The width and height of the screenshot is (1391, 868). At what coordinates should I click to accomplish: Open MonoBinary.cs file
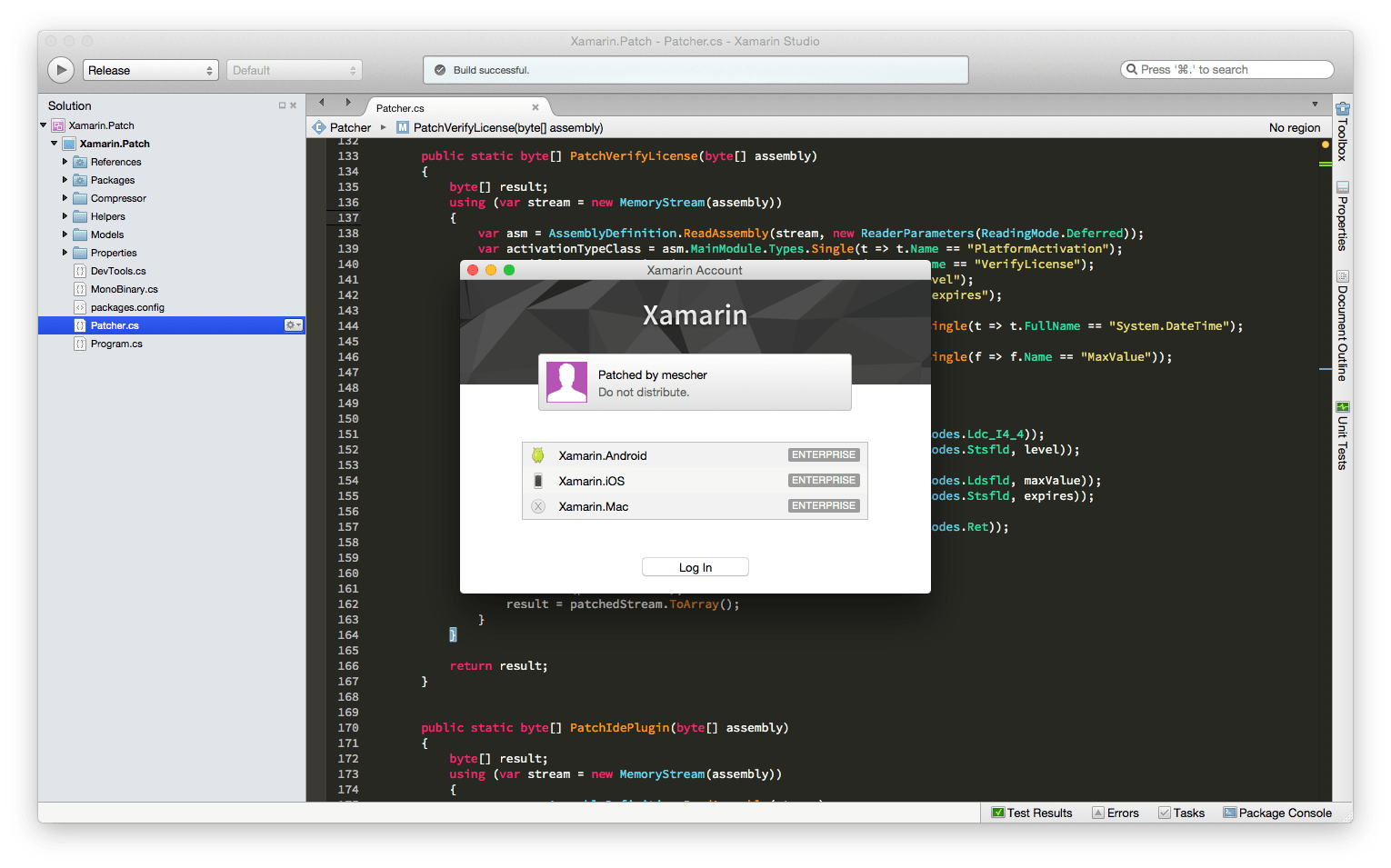coord(125,289)
